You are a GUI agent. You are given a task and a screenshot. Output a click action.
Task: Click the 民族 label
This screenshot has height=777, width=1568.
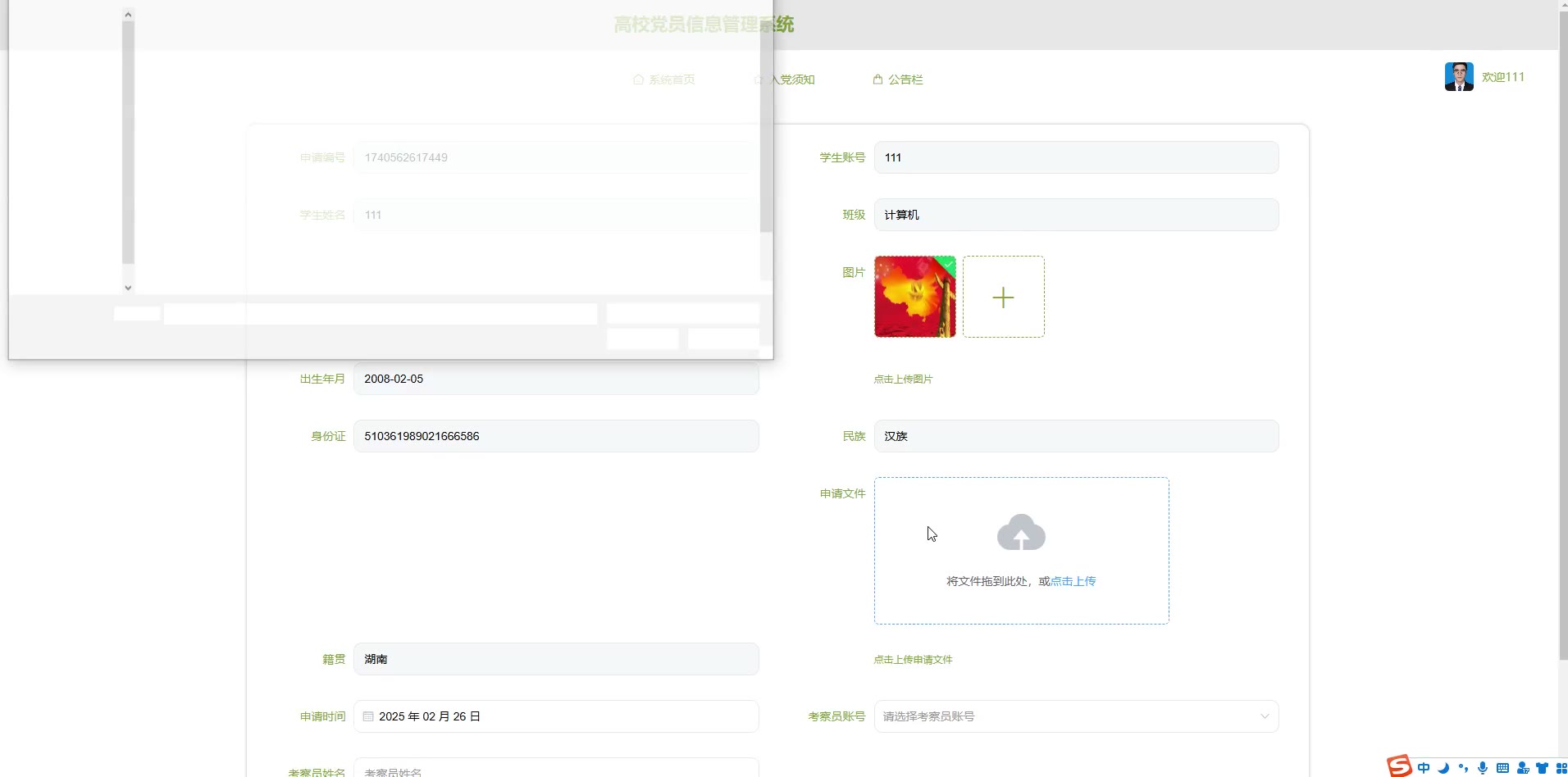click(854, 436)
